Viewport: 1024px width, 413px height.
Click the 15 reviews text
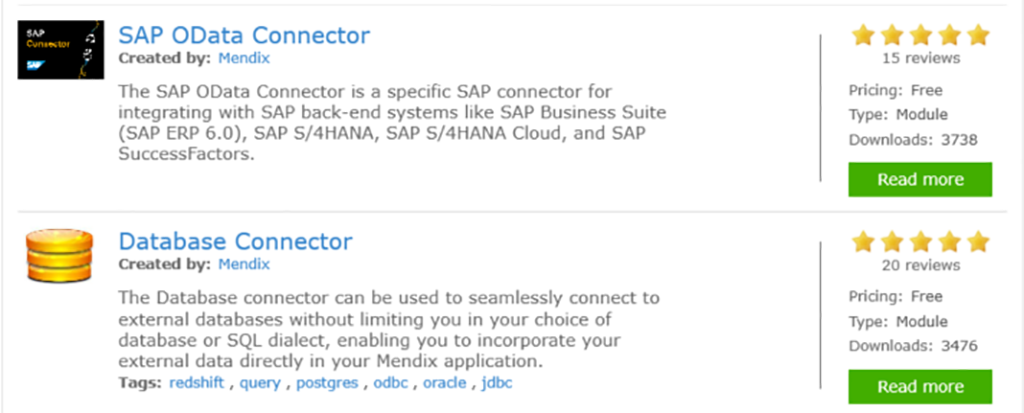pos(920,58)
